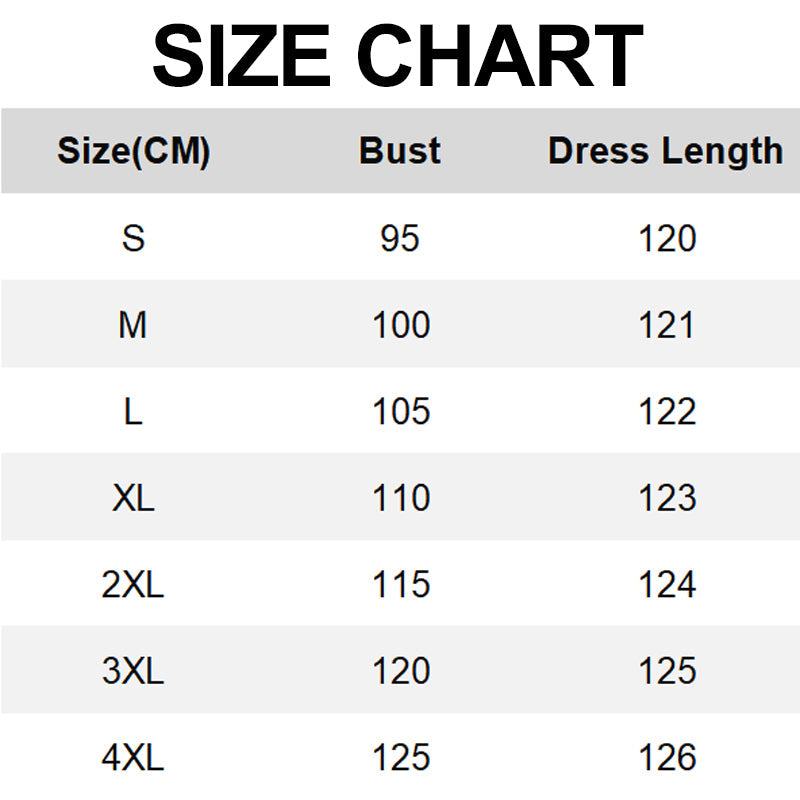Select the dress length value 122
The width and height of the screenshot is (800, 800).
(667, 412)
